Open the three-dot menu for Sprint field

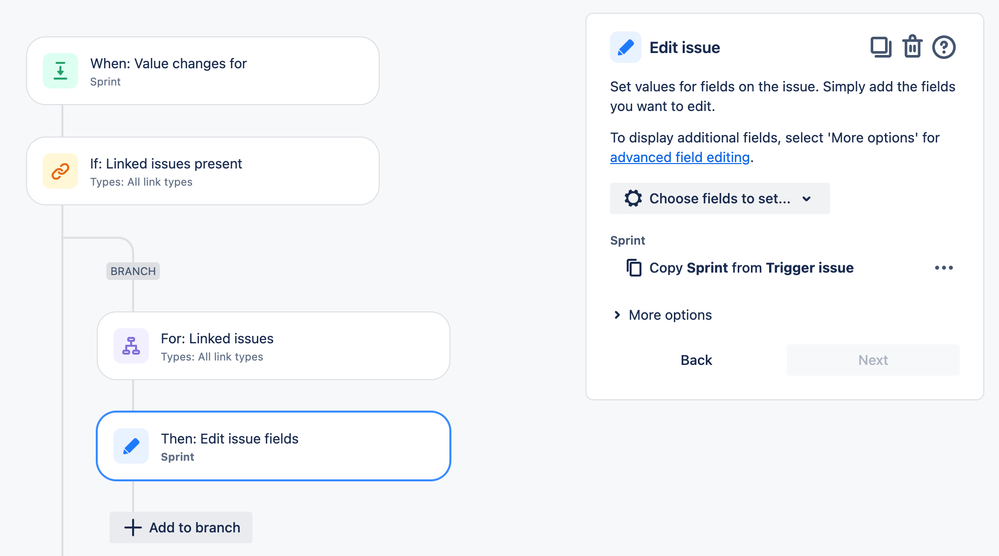944,267
